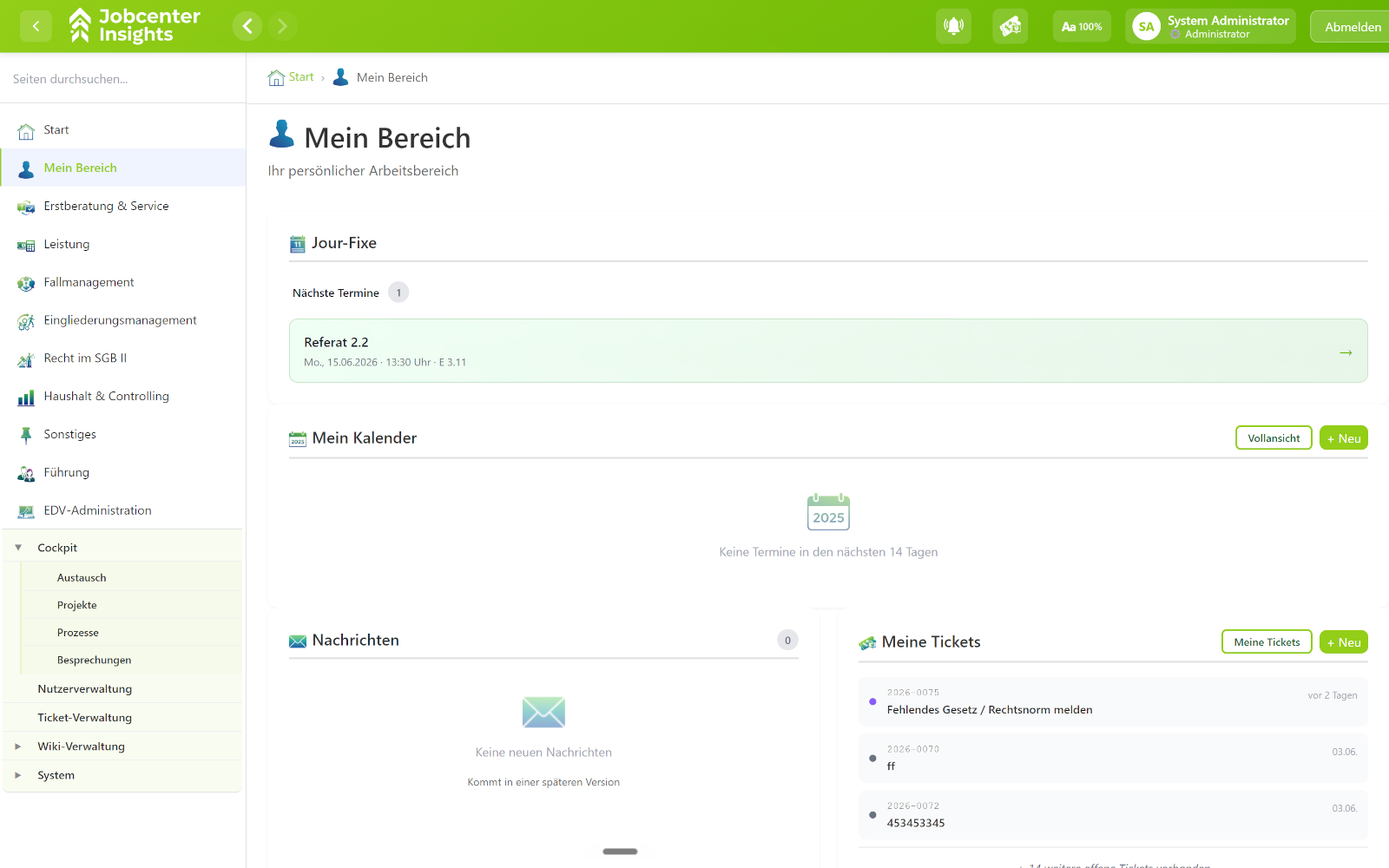Go forward with the history forward arrow
1389x868 pixels.
click(x=282, y=26)
